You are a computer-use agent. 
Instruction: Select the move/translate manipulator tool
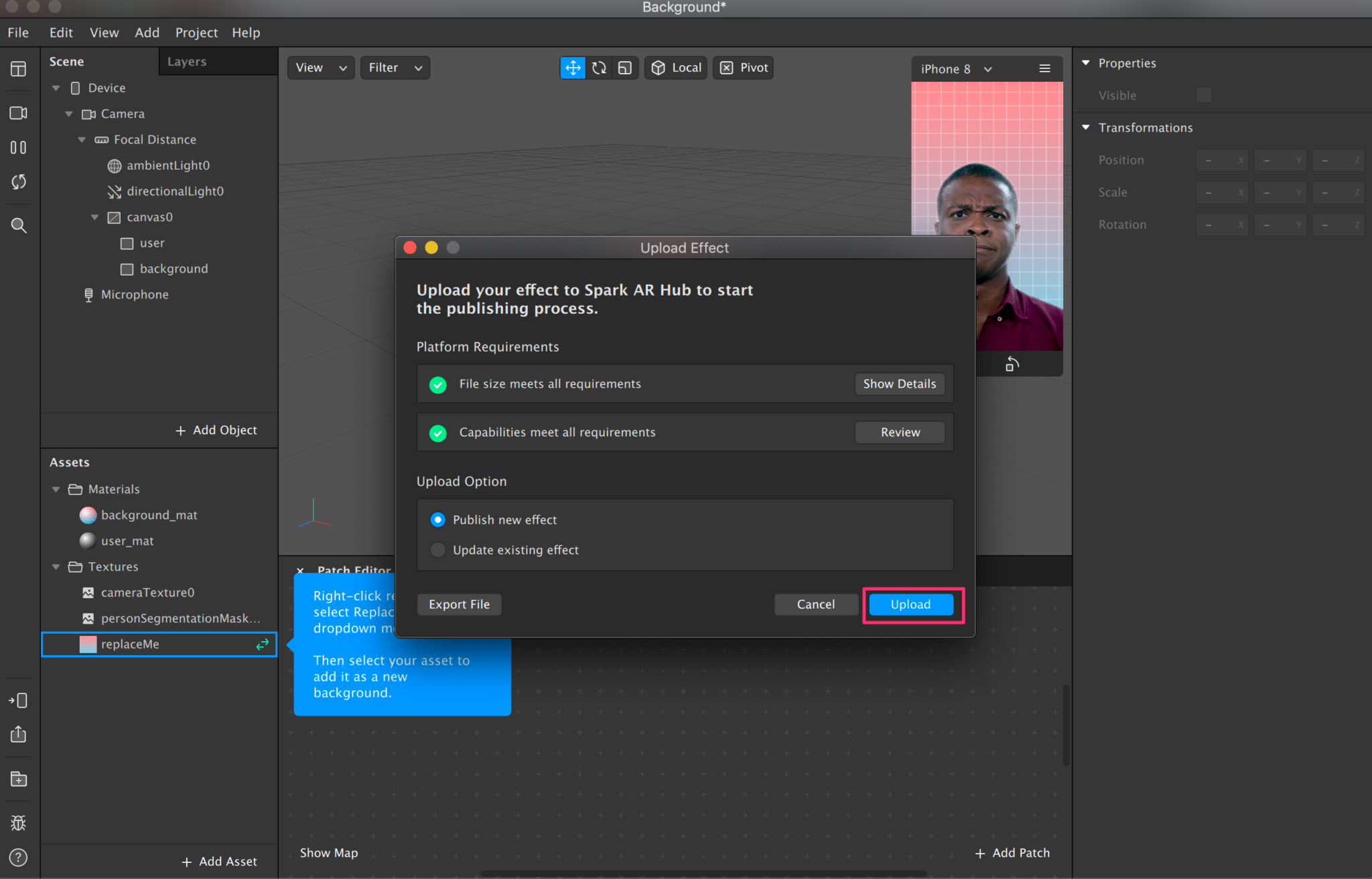pyautogui.click(x=573, y=68)
